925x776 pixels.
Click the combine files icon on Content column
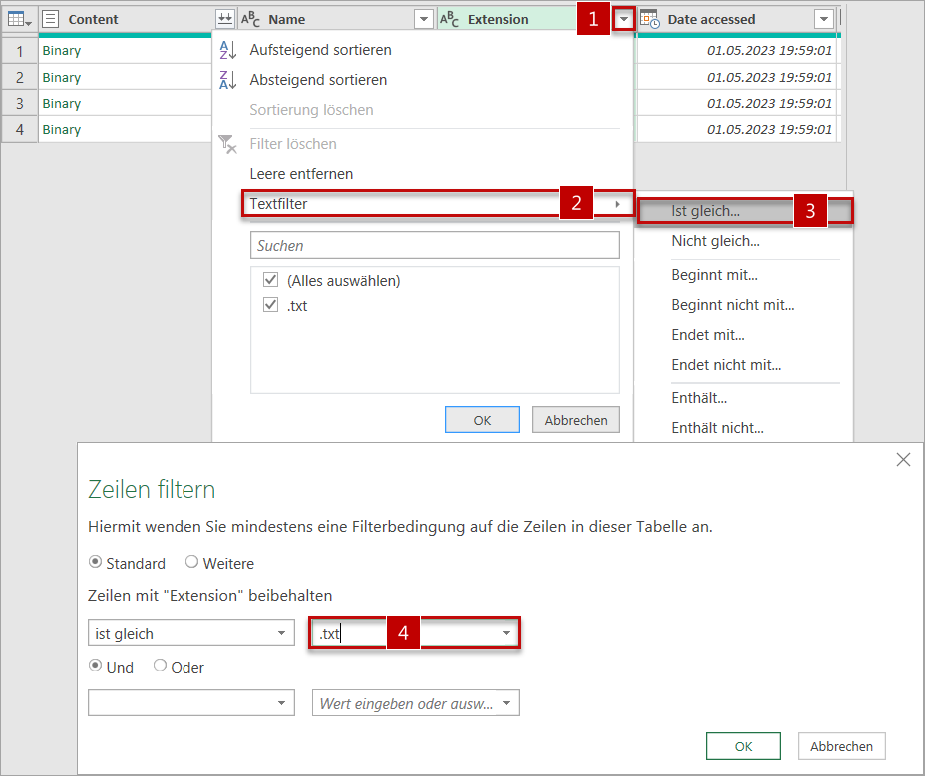point(225,19)
